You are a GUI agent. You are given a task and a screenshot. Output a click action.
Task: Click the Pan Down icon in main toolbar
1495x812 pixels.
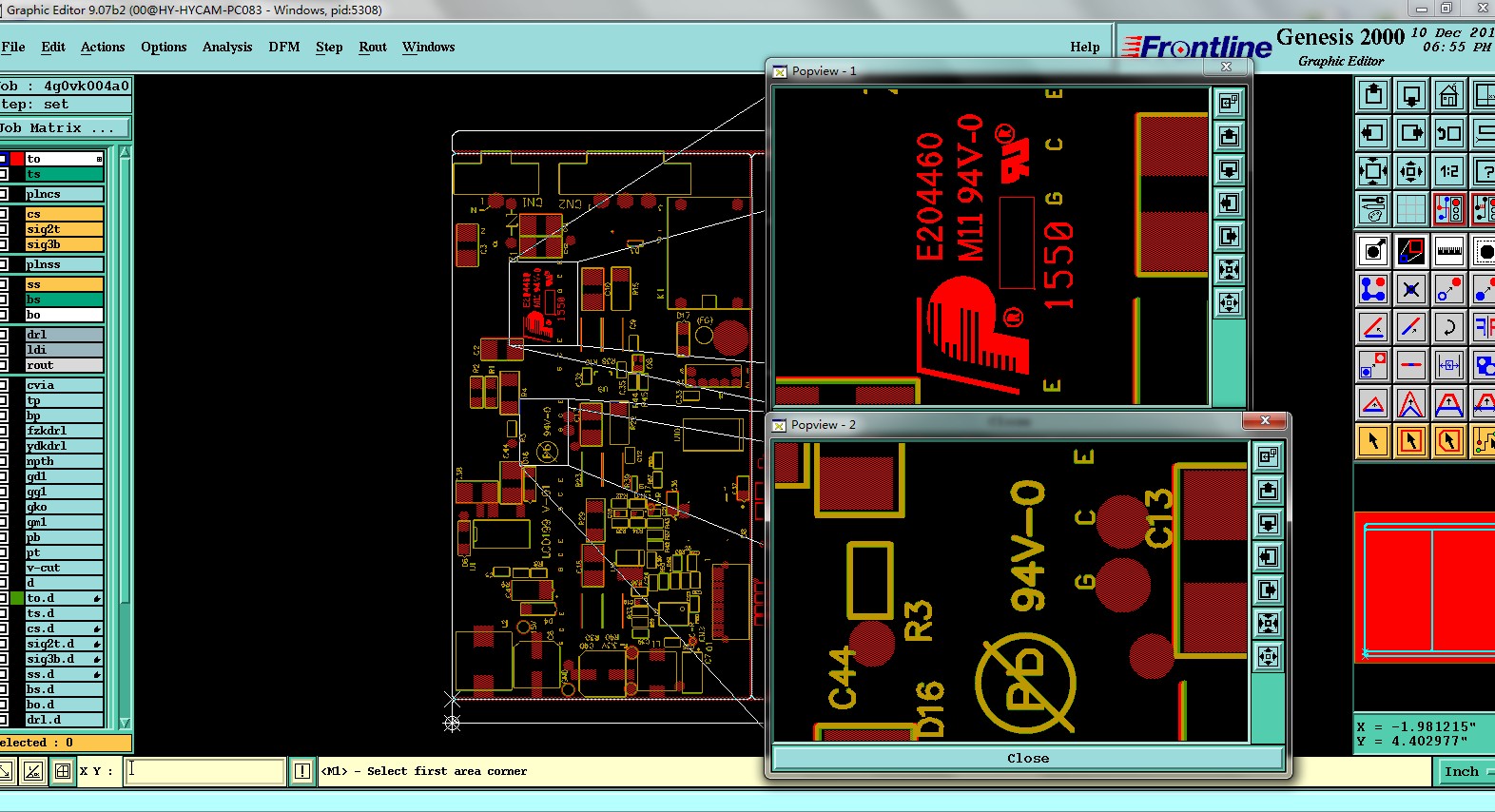pos(1411,94)
